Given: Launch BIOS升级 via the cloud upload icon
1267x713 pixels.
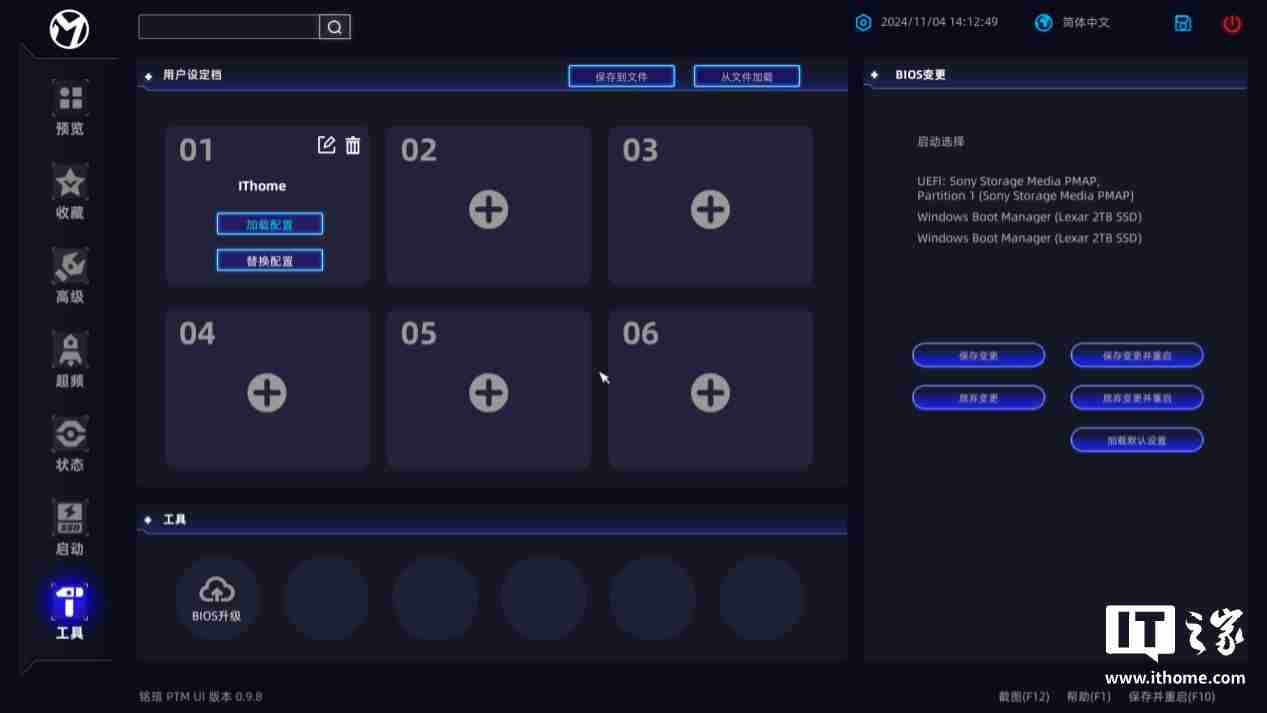Looking at the screenshot, I should pos(216,591).
